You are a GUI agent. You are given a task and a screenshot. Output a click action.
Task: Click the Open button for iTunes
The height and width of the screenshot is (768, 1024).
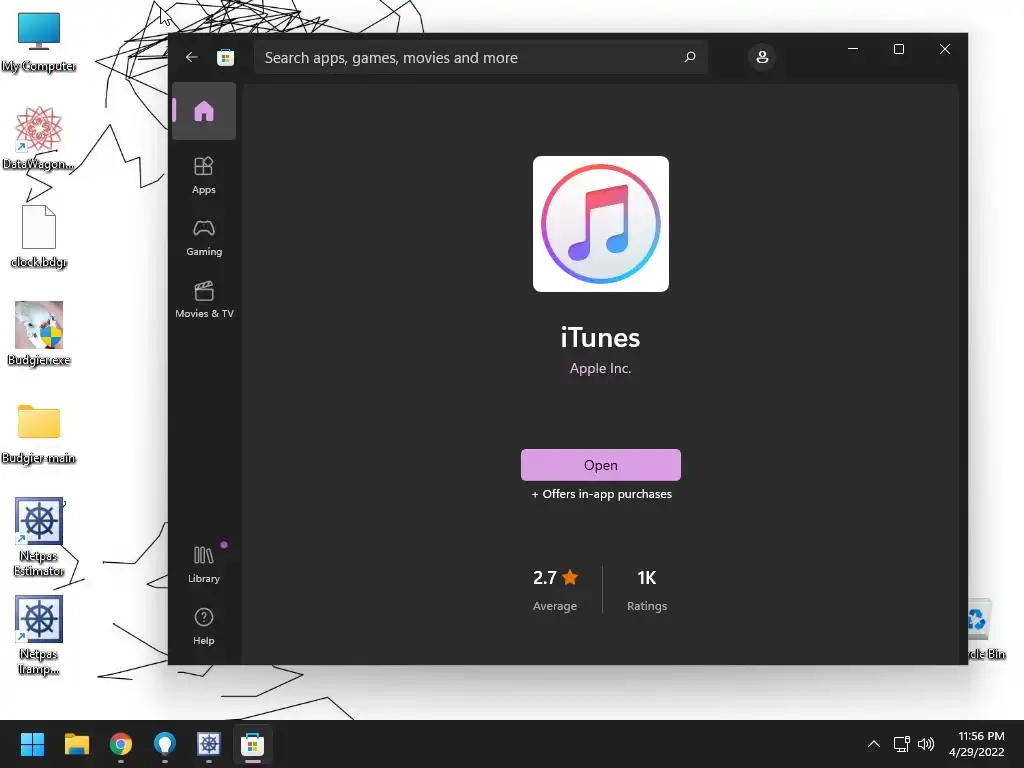[601, 465]
